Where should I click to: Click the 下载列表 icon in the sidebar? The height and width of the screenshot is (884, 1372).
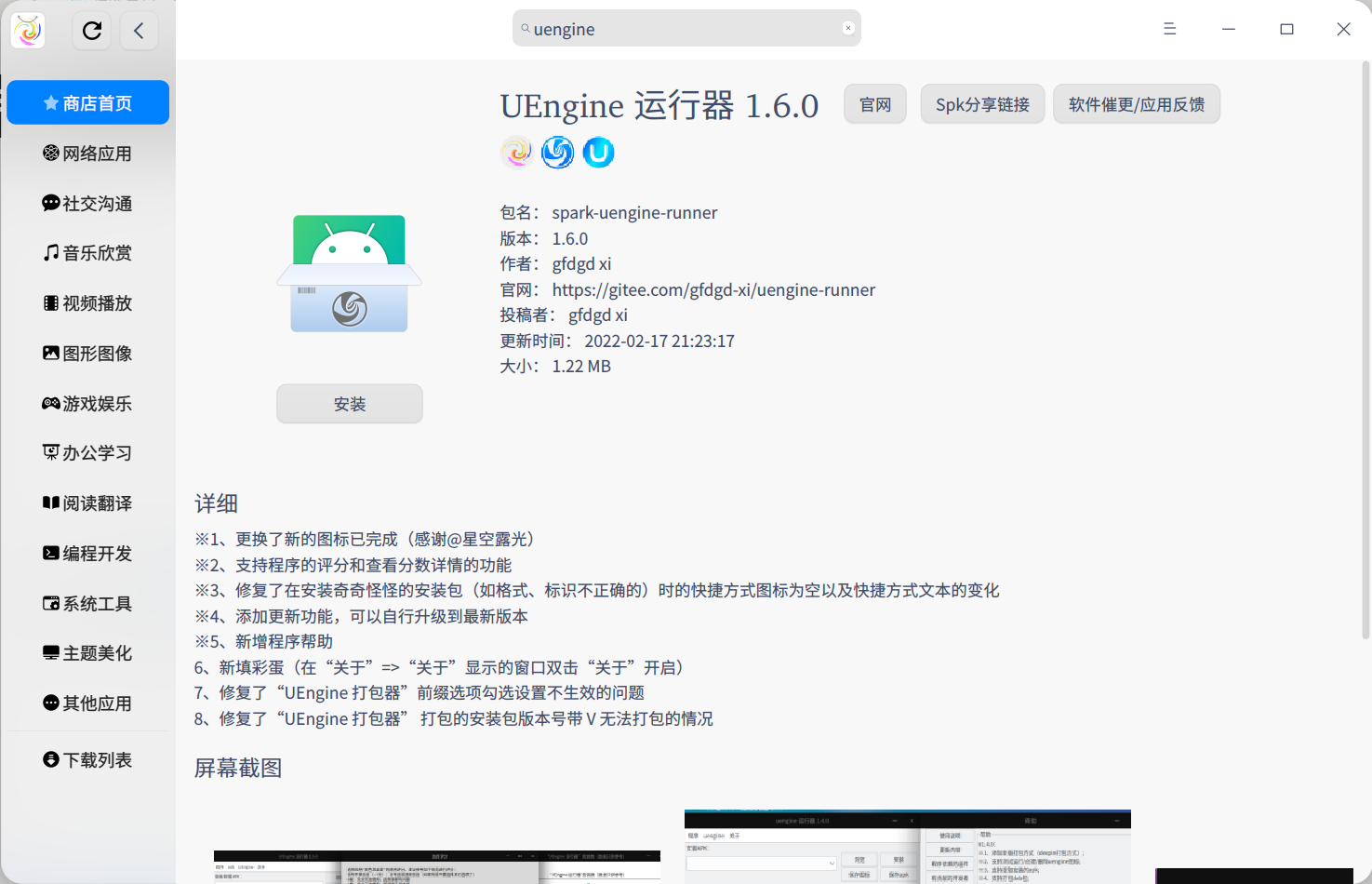click(51, 759)
